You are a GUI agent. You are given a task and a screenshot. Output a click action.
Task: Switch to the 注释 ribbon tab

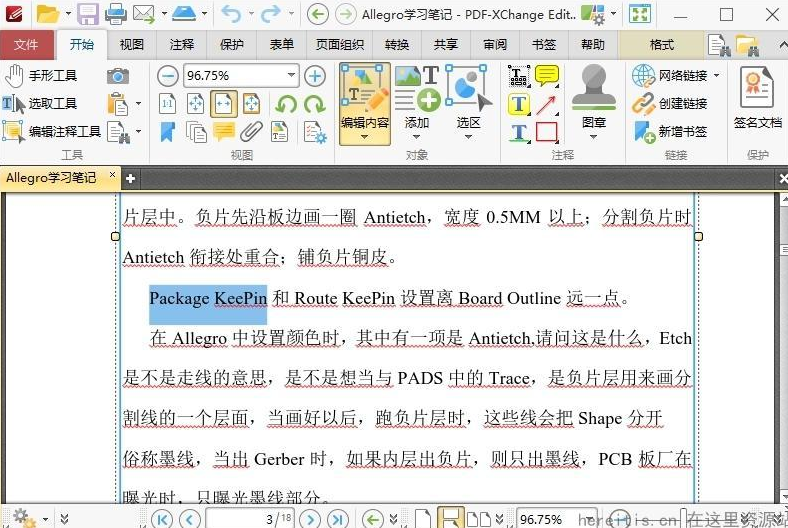[181, 45]
